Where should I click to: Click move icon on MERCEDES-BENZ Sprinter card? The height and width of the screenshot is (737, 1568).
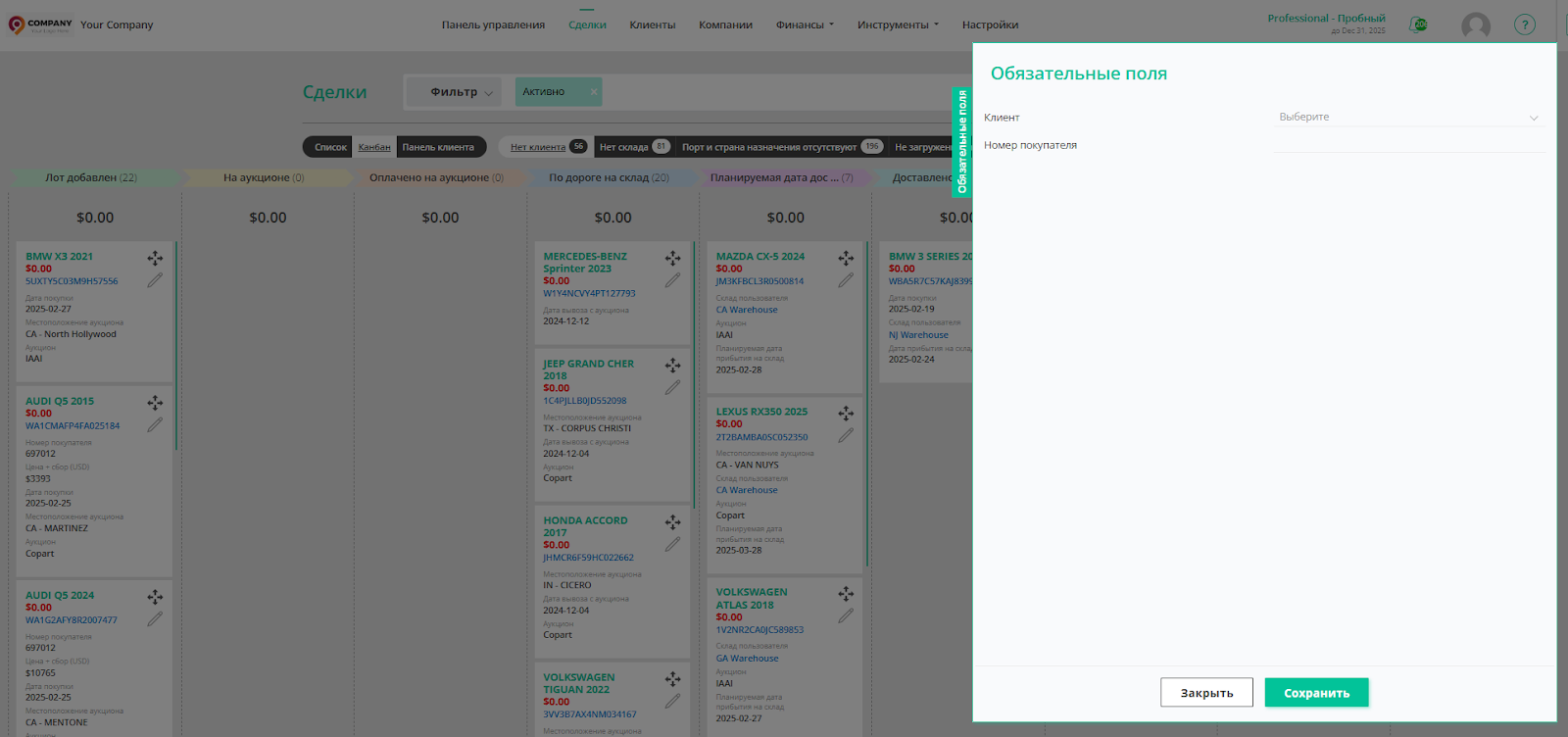(x=672, y=259)
